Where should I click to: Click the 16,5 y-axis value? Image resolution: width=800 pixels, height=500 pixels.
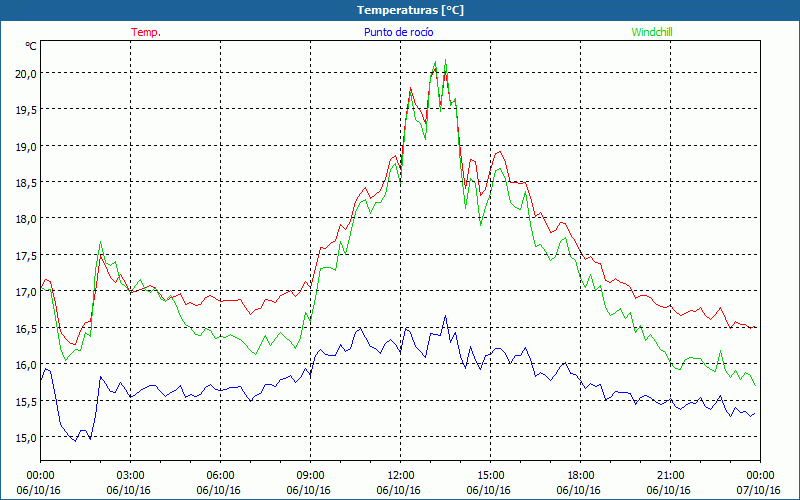point(27,328)
